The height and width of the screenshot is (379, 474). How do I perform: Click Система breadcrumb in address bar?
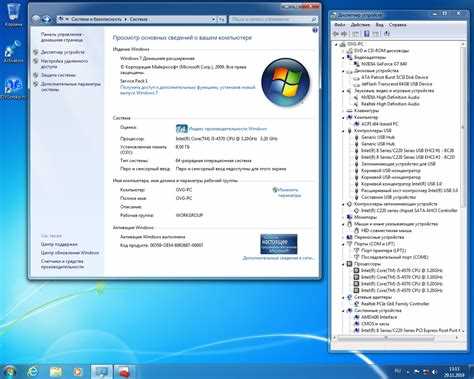coord(139,19)
